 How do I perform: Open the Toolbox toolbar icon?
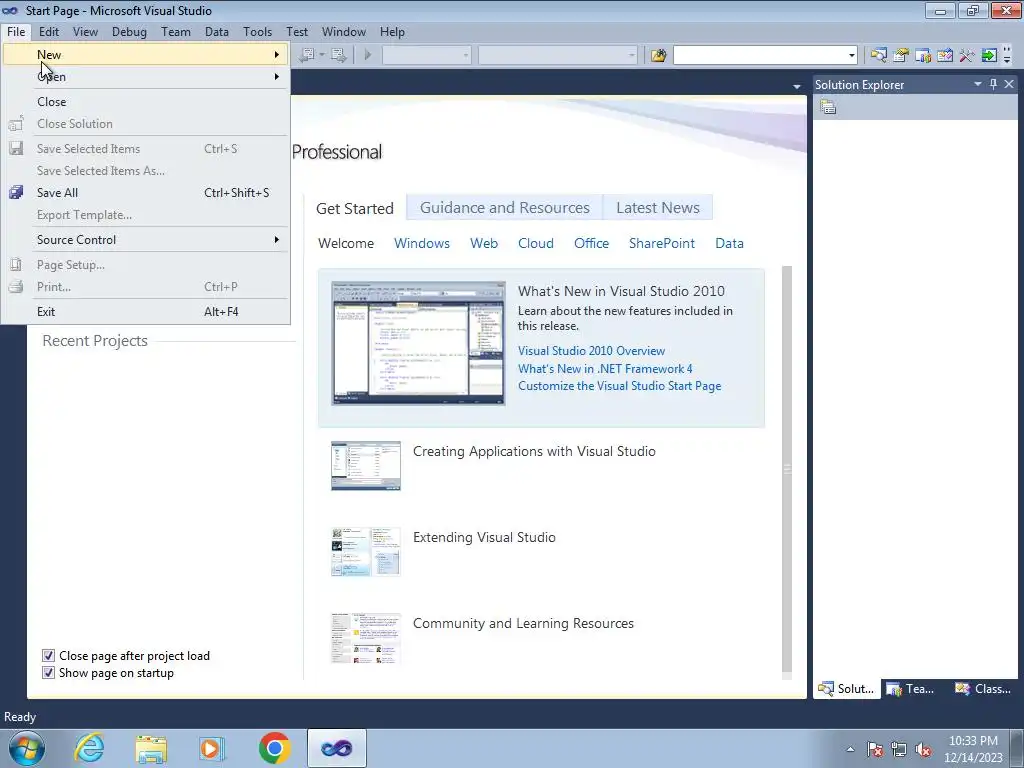tap(967, 56)
